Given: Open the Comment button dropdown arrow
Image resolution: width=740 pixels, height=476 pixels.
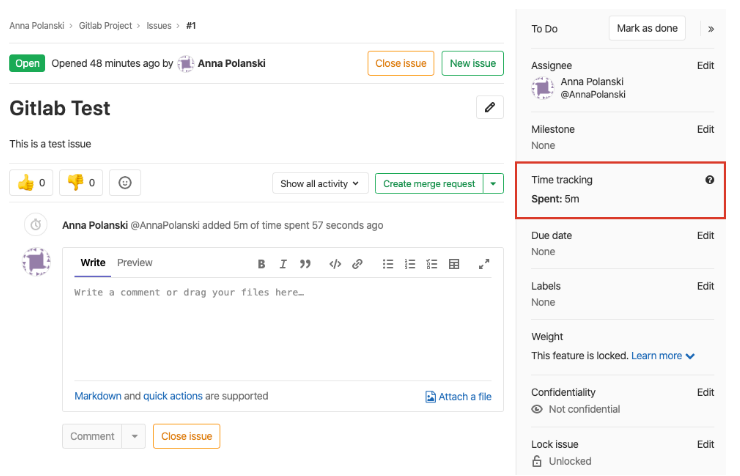Looking at the screenshot, I should 135,436.
